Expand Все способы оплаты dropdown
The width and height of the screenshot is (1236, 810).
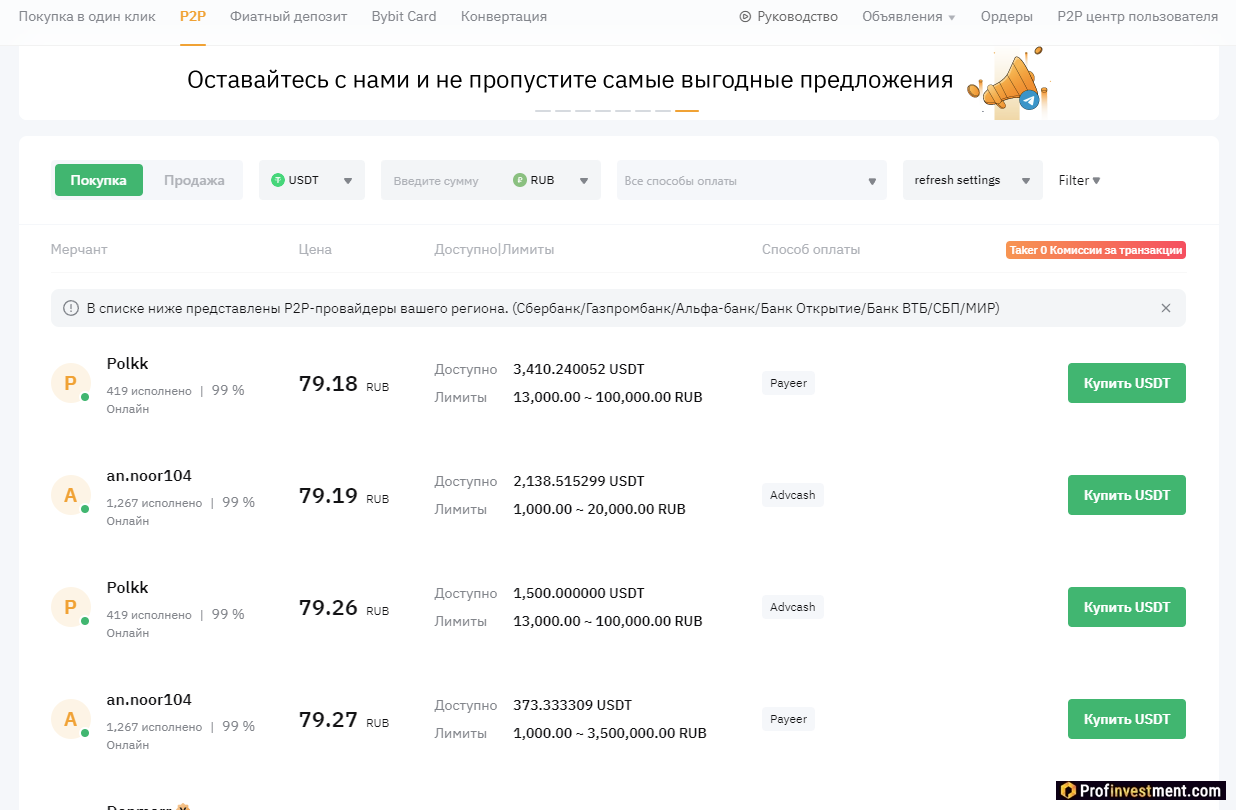(x=752, y=180)
